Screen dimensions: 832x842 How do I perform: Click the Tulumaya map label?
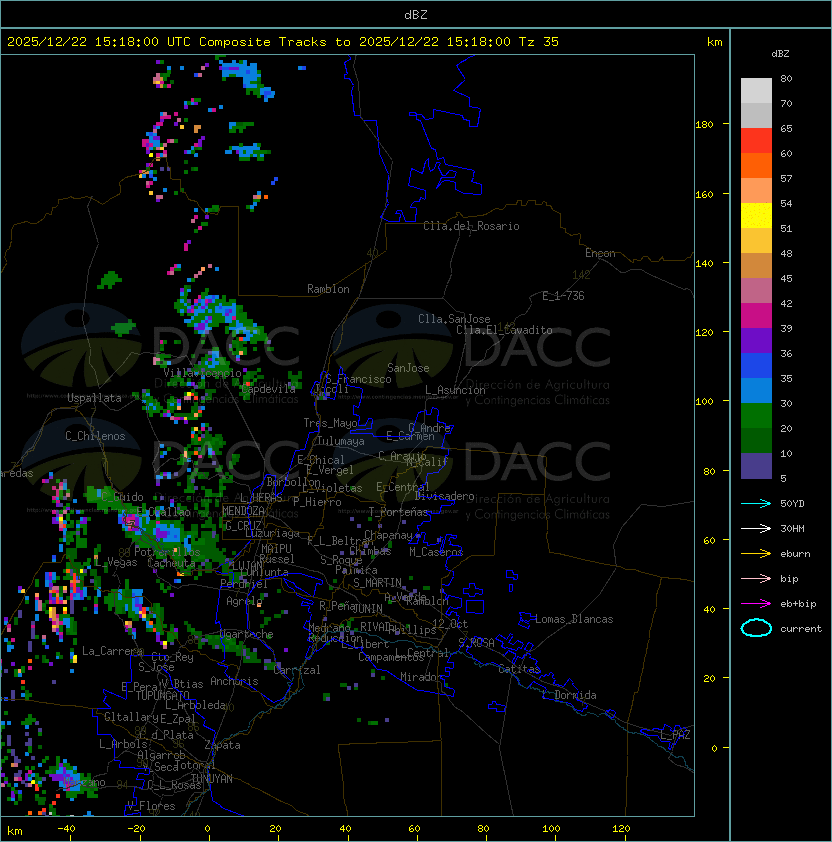pos(341,441)
